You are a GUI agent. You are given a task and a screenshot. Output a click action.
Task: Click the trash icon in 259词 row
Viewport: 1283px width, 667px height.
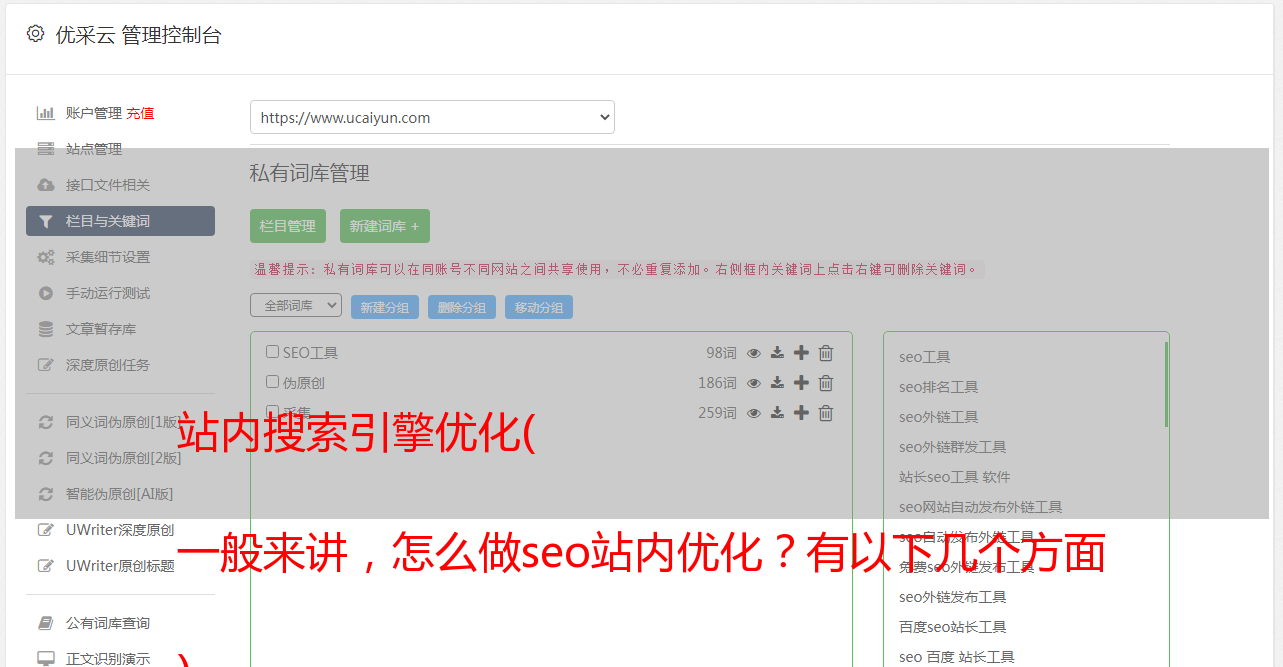tap(826, 413)
